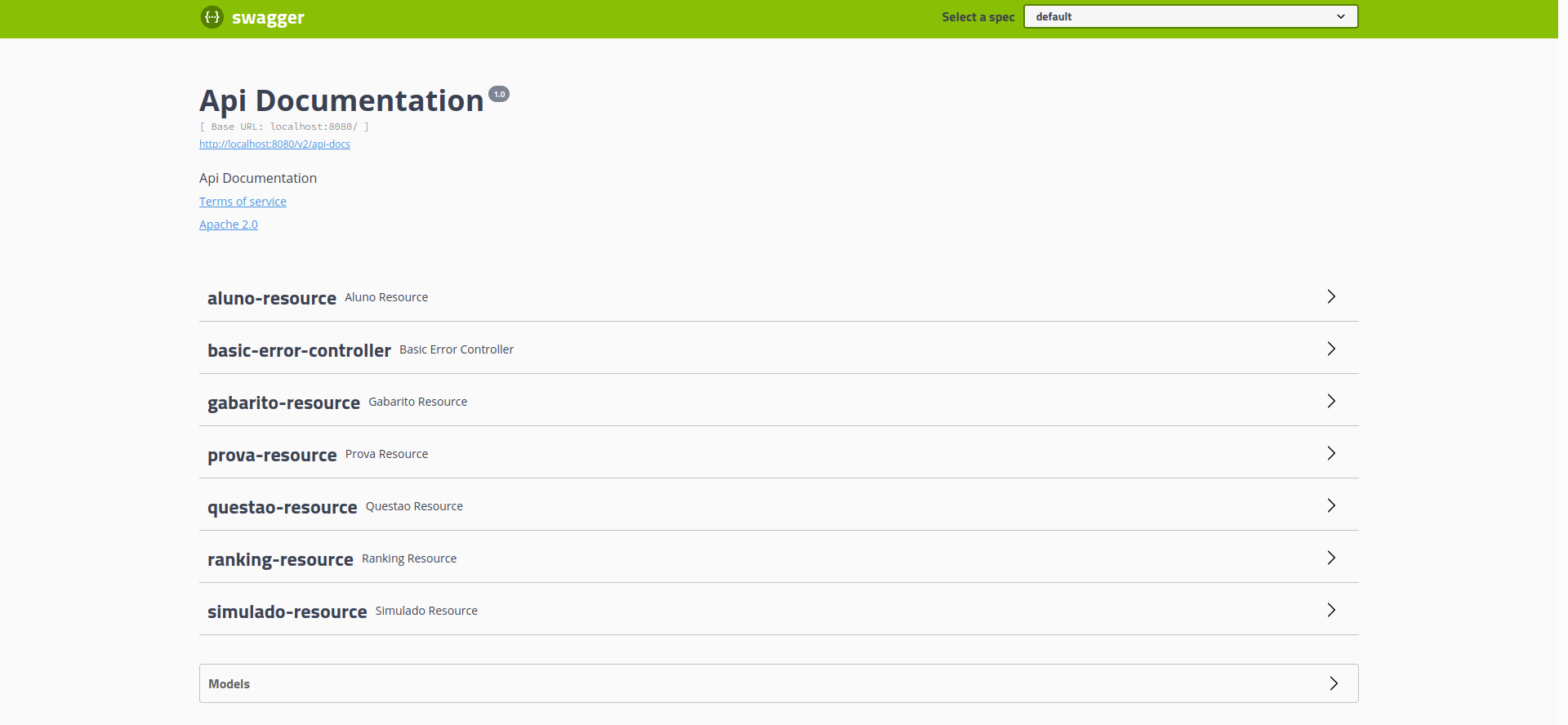Image resolution: width=1568 pixels, height=725 pixels.
Task: Open the Terms of service link
Action: 243,202
